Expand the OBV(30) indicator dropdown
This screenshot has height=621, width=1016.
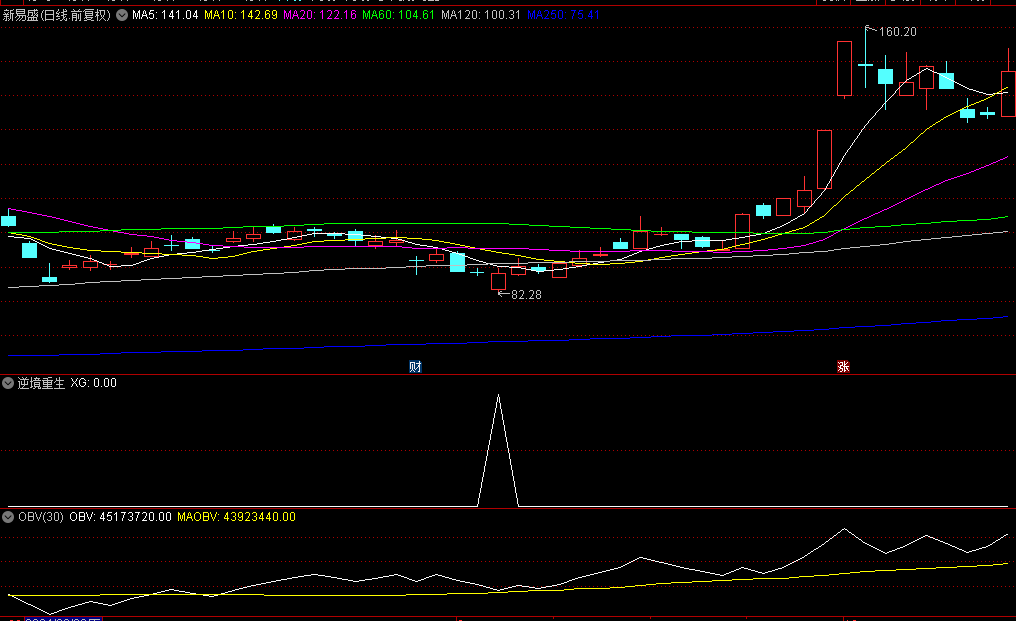[x=8, y=517]
